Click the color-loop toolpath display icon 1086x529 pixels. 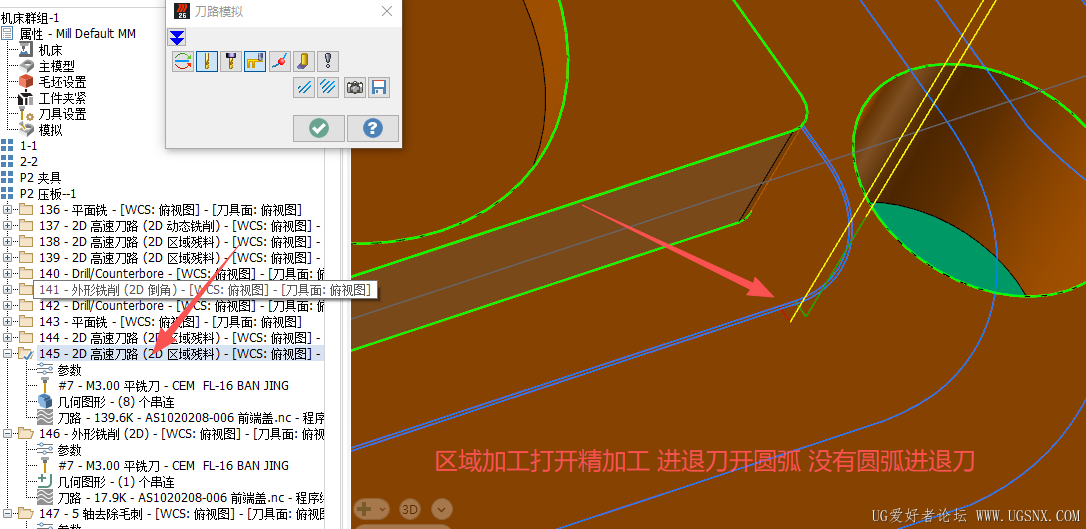pyautogui.click(x=183, y=62)
